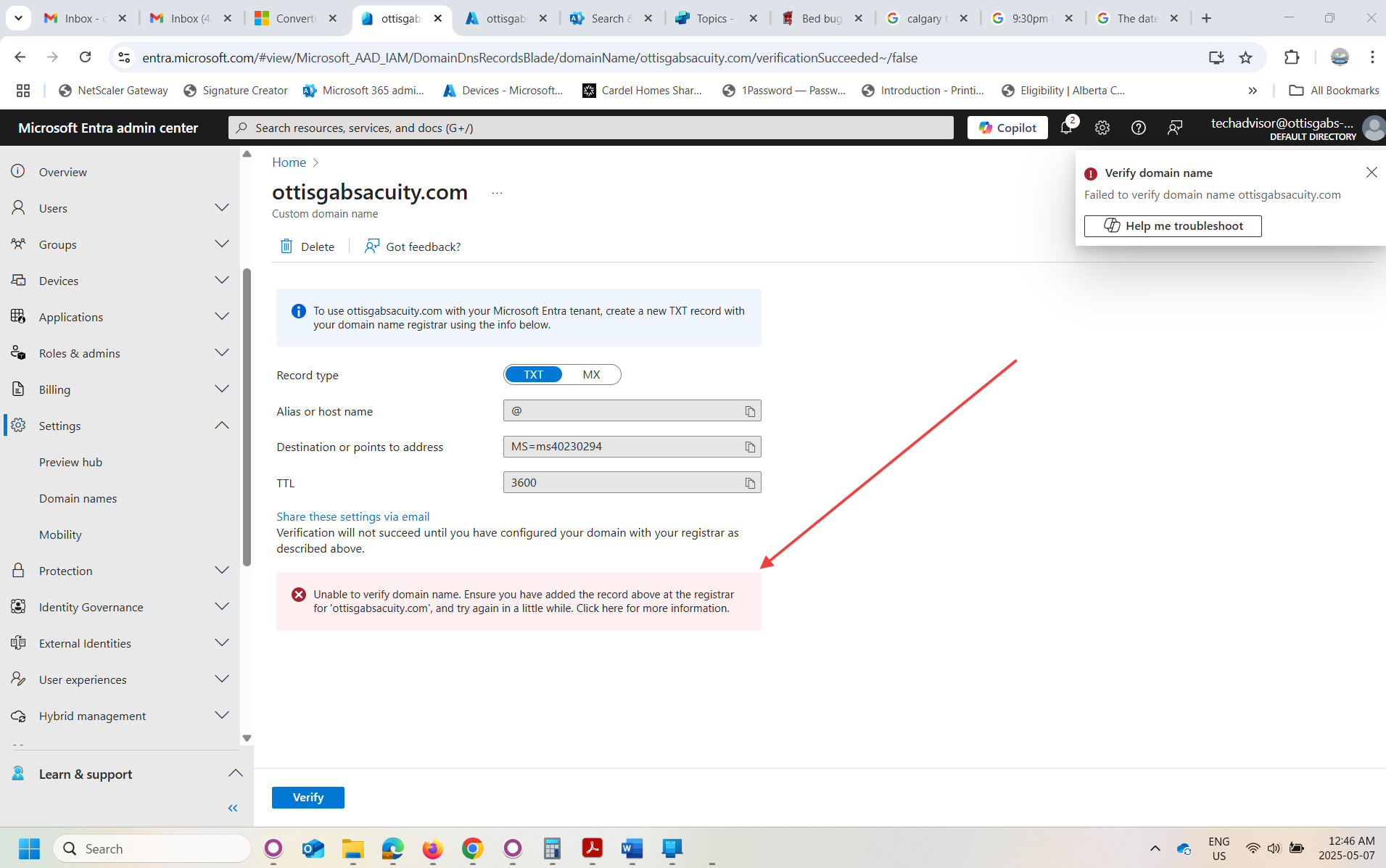The width and height of the screenshot is (1386, 868).
Task: Open Microsoft Word from the taskbar
Action: click(632, 848)
